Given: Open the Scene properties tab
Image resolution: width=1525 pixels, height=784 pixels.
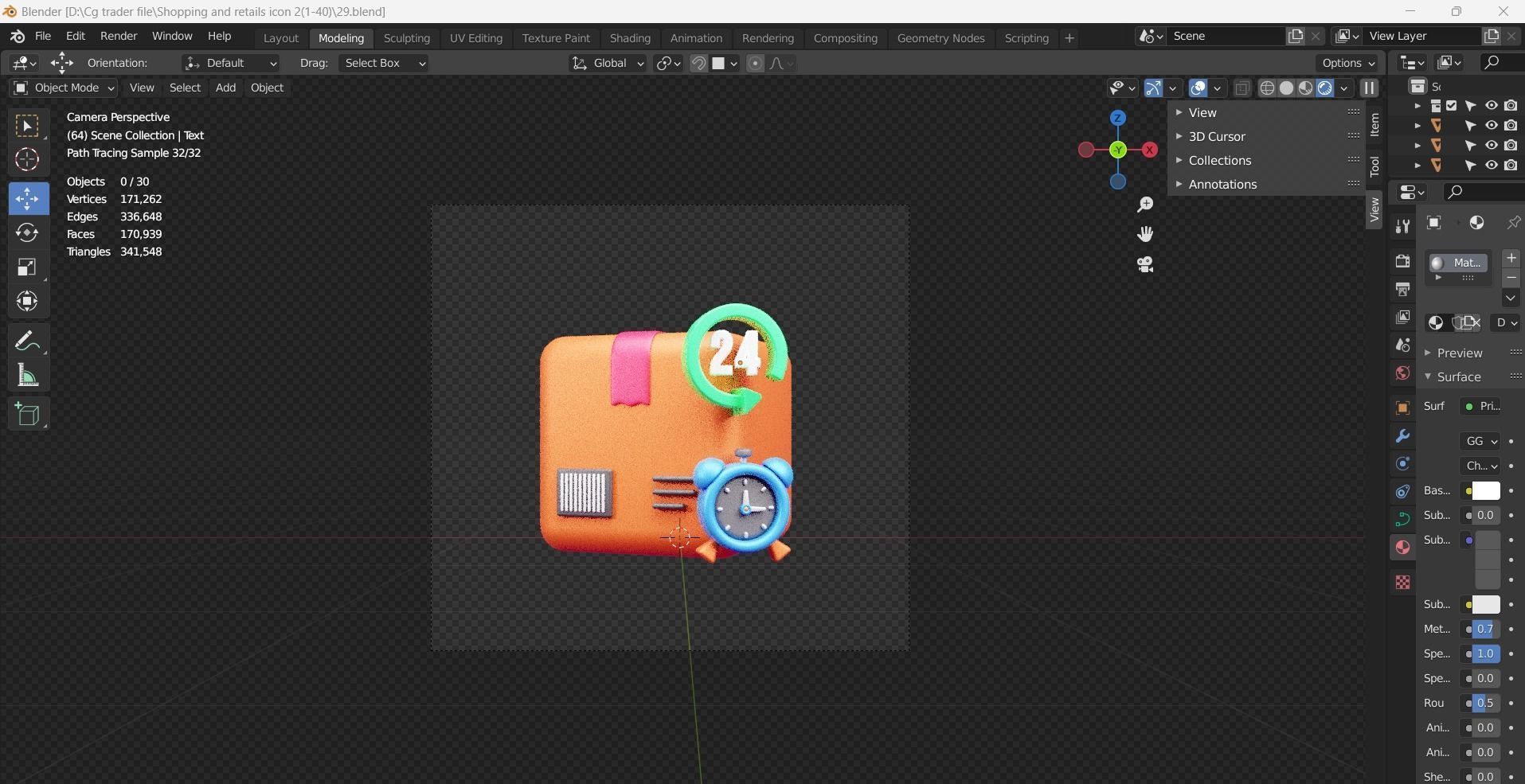Looking at the screenshot, I should pos(1402,345).
